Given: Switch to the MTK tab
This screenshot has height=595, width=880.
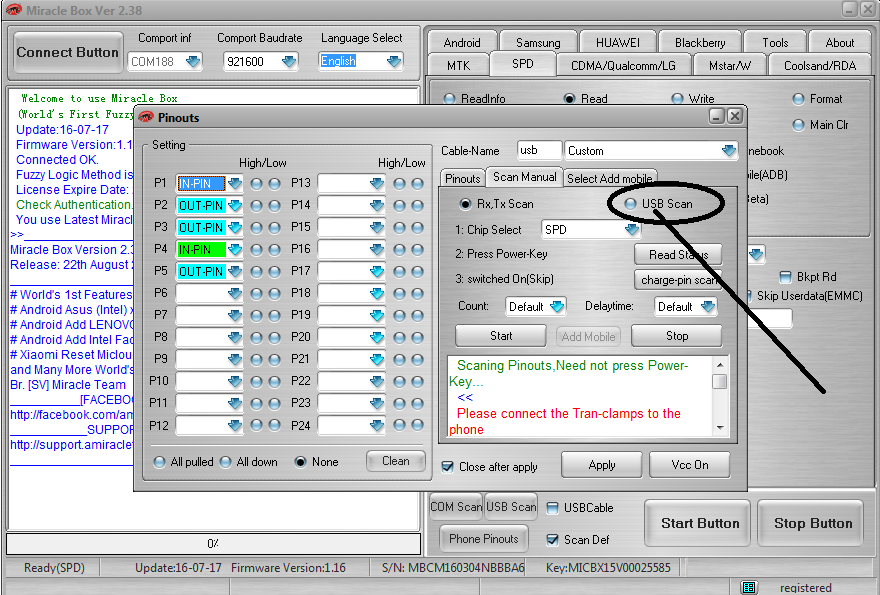Looking at the screenshot, I should pos(459,66).
